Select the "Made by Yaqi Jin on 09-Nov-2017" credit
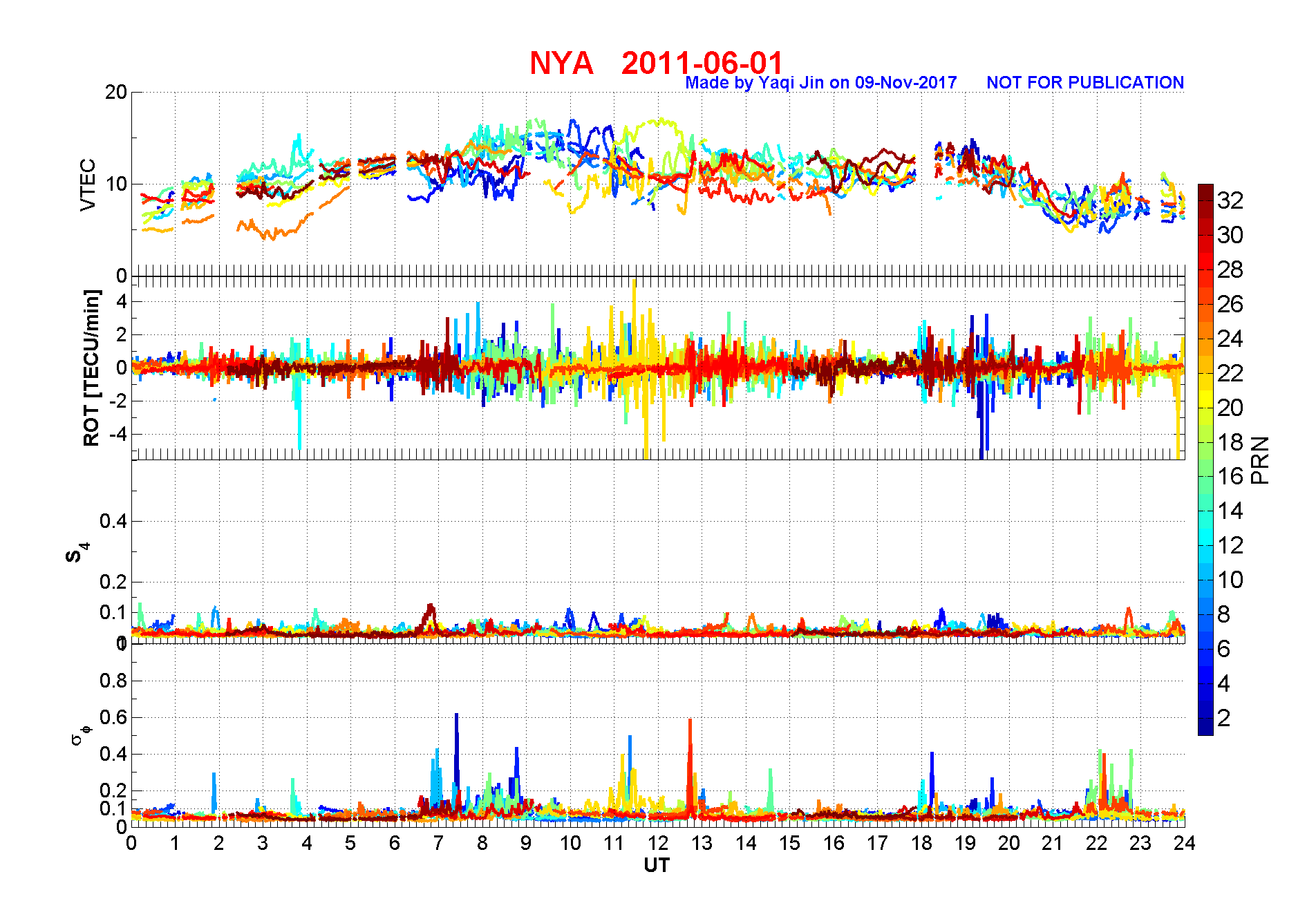Screen dimensions: 1316x919 coord(821,83)
